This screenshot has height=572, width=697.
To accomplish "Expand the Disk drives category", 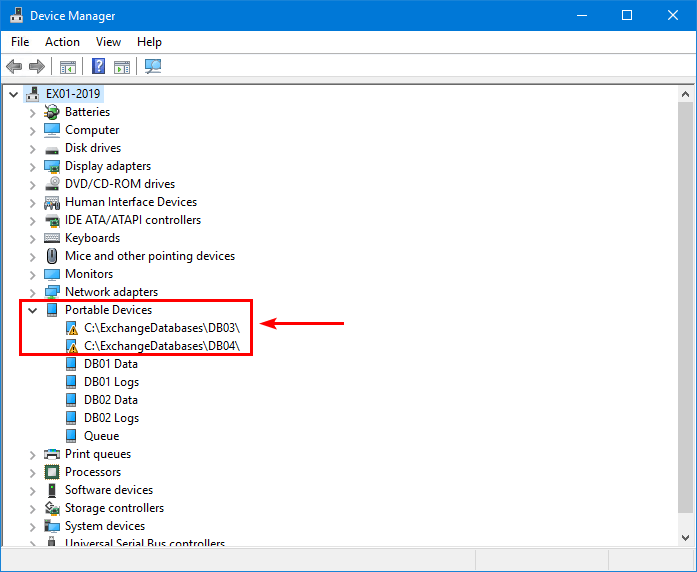I will tap(32, 148).
